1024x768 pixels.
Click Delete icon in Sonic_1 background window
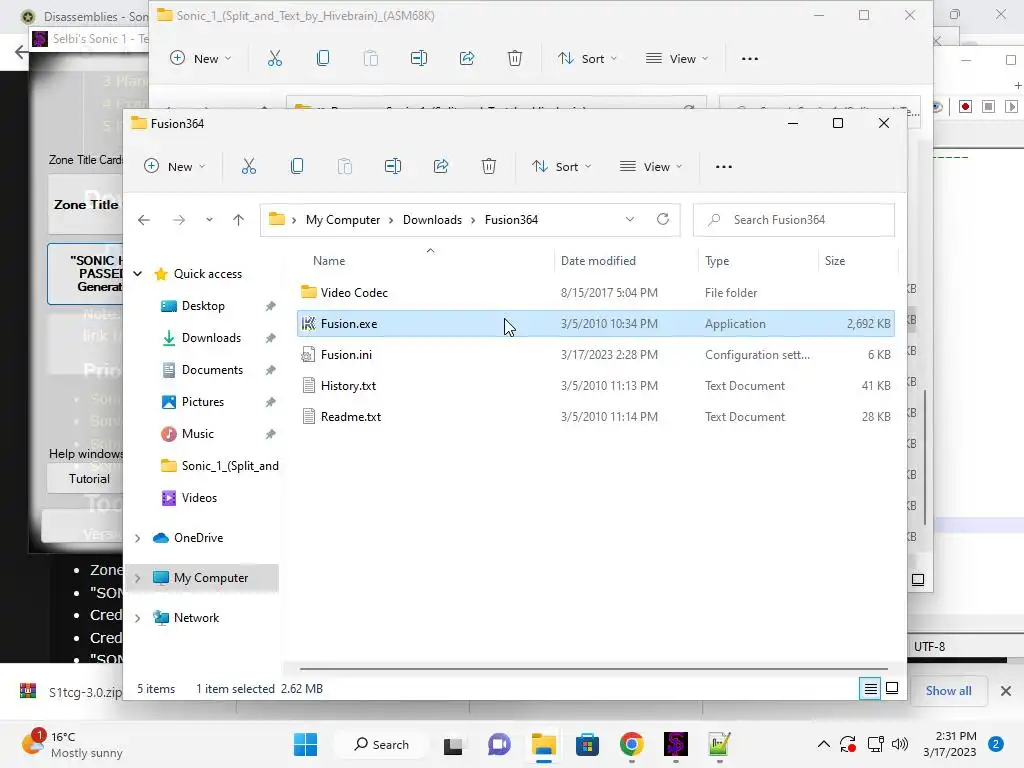click(x=515, y=59)
